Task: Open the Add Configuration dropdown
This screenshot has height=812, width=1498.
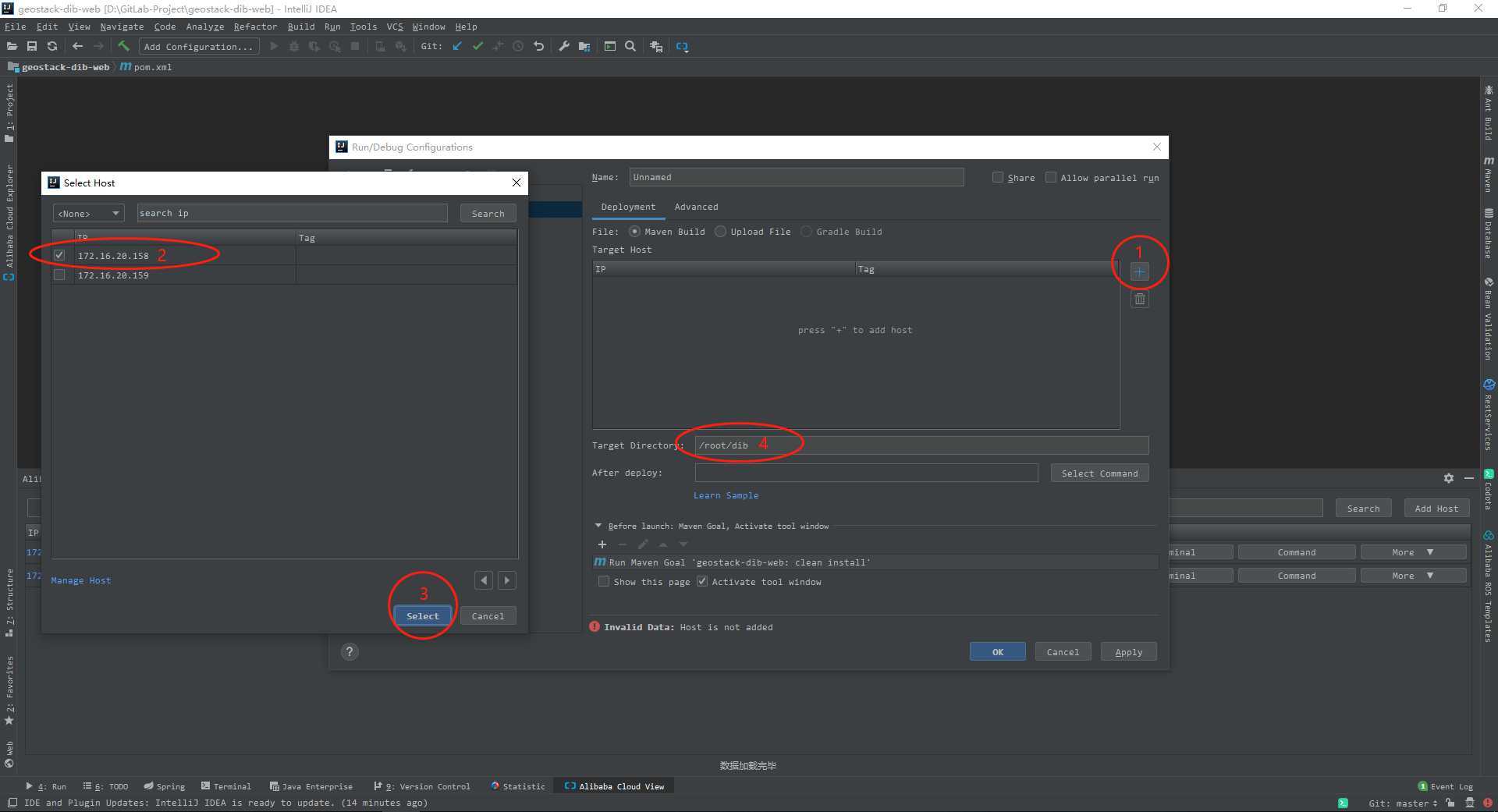Action: tap(198, 47)
